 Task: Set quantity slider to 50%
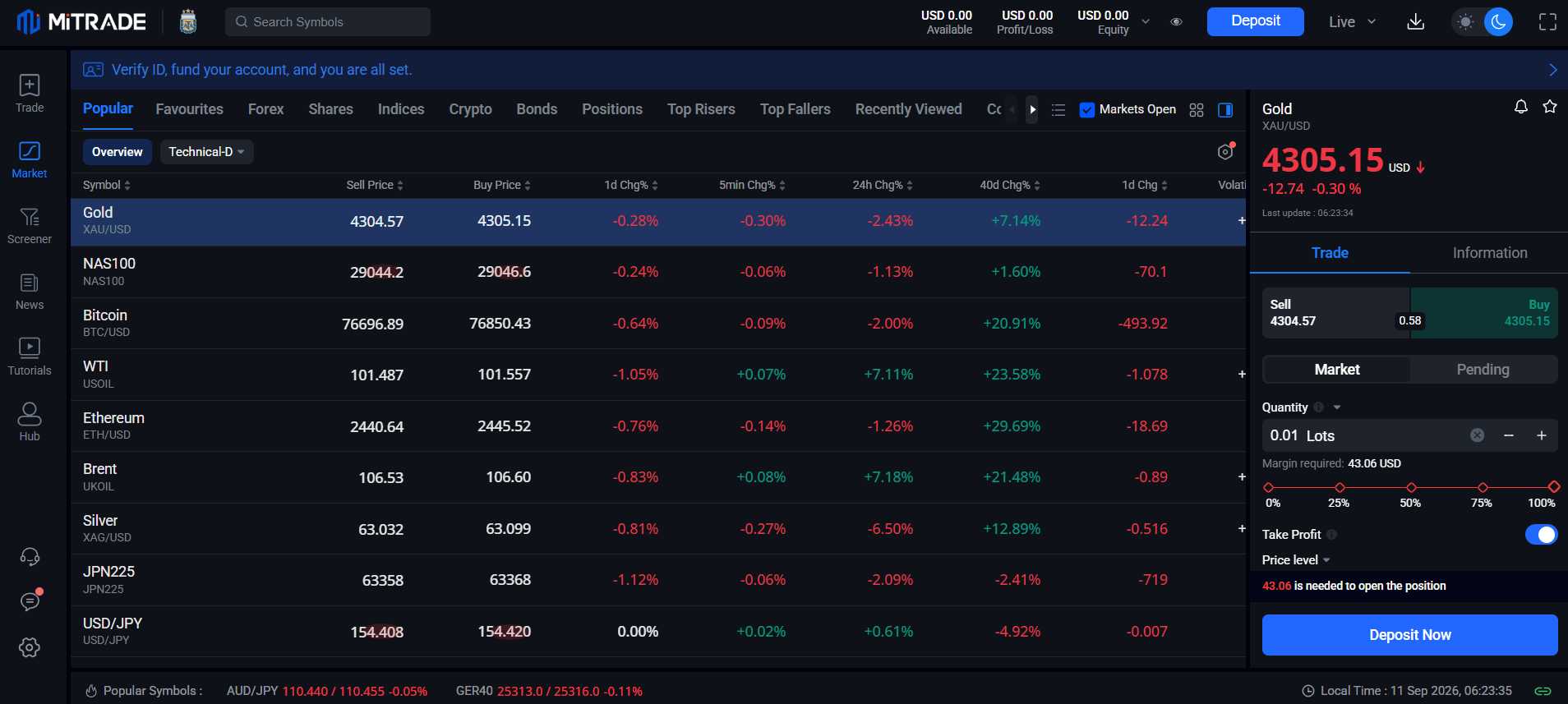point(1411,488)
